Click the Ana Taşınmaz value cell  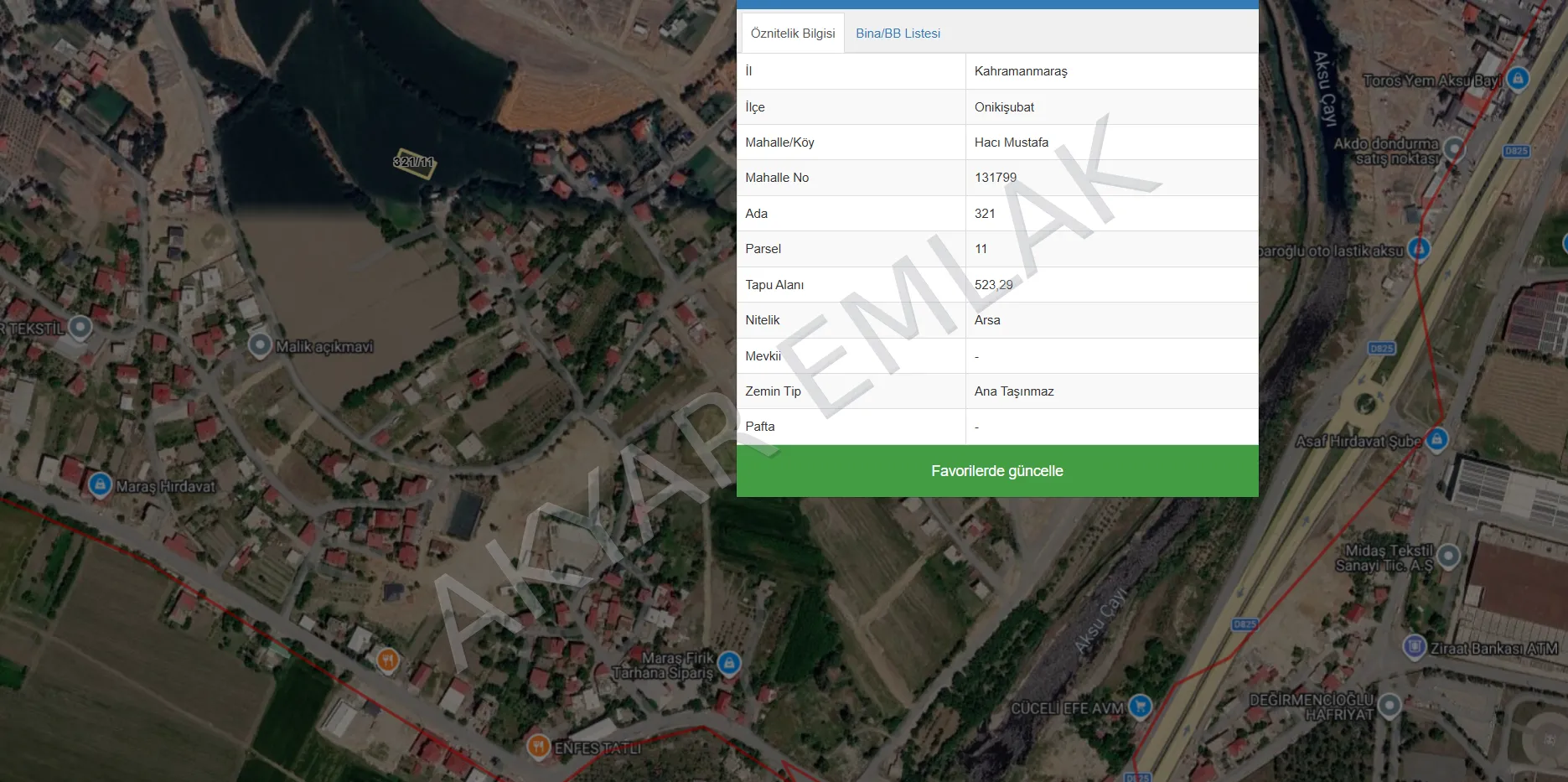pyautogui.click(x=1112, y=391)
